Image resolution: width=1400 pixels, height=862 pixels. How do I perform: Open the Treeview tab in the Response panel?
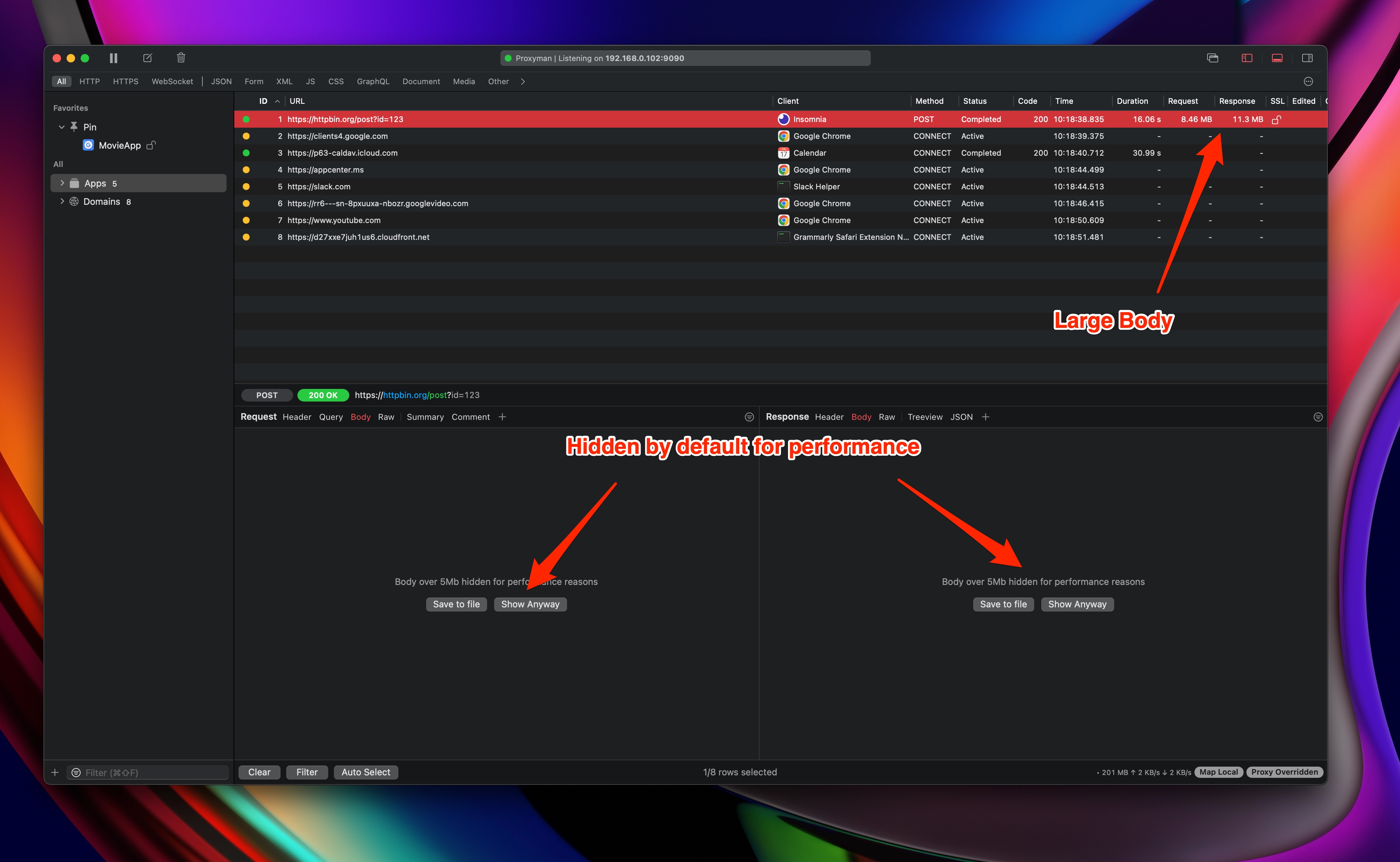click(924, 417)
